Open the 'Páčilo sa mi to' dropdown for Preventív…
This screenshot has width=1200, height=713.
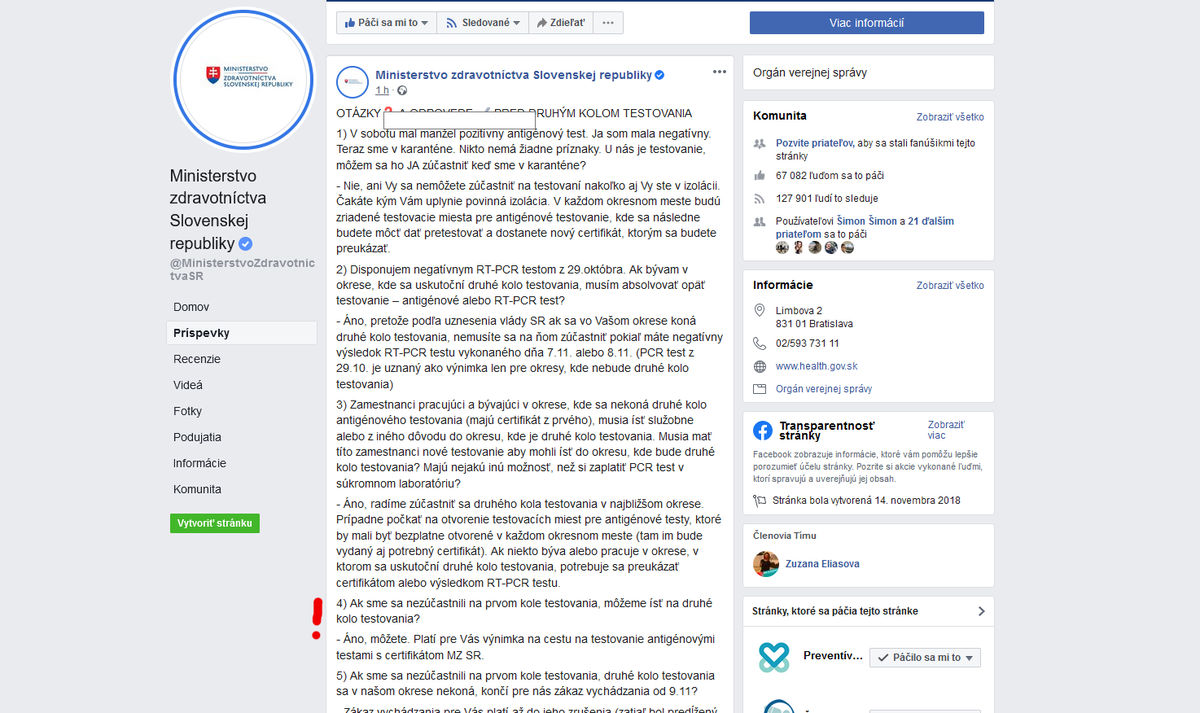click(924, 657)
